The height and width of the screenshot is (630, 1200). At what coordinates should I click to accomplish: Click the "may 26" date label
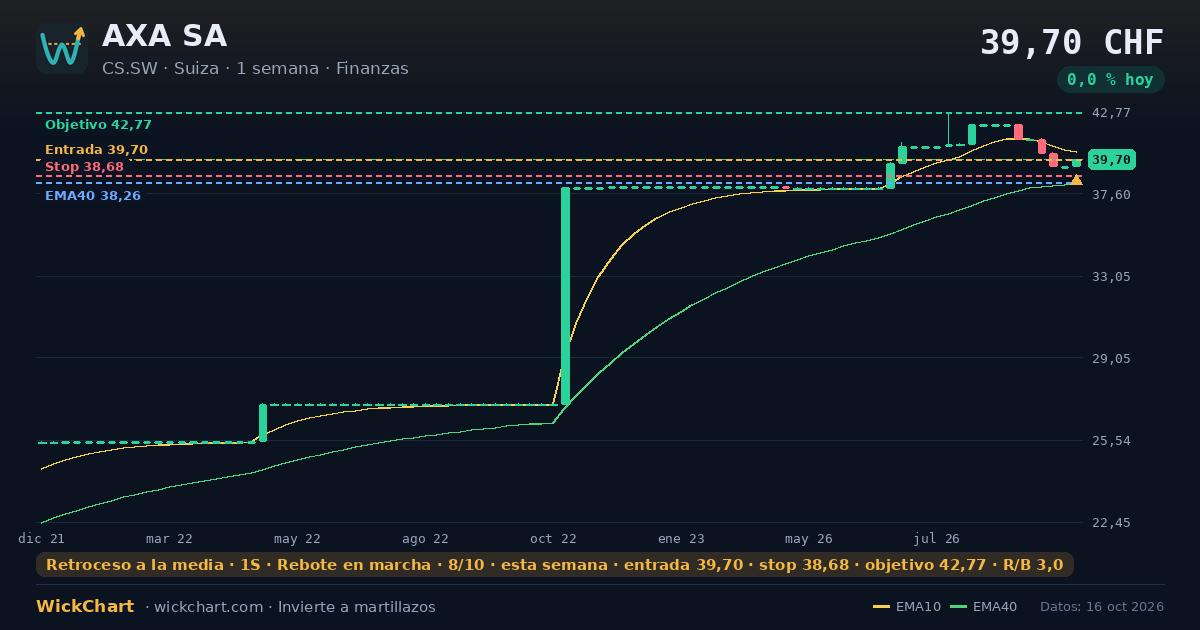809,538
